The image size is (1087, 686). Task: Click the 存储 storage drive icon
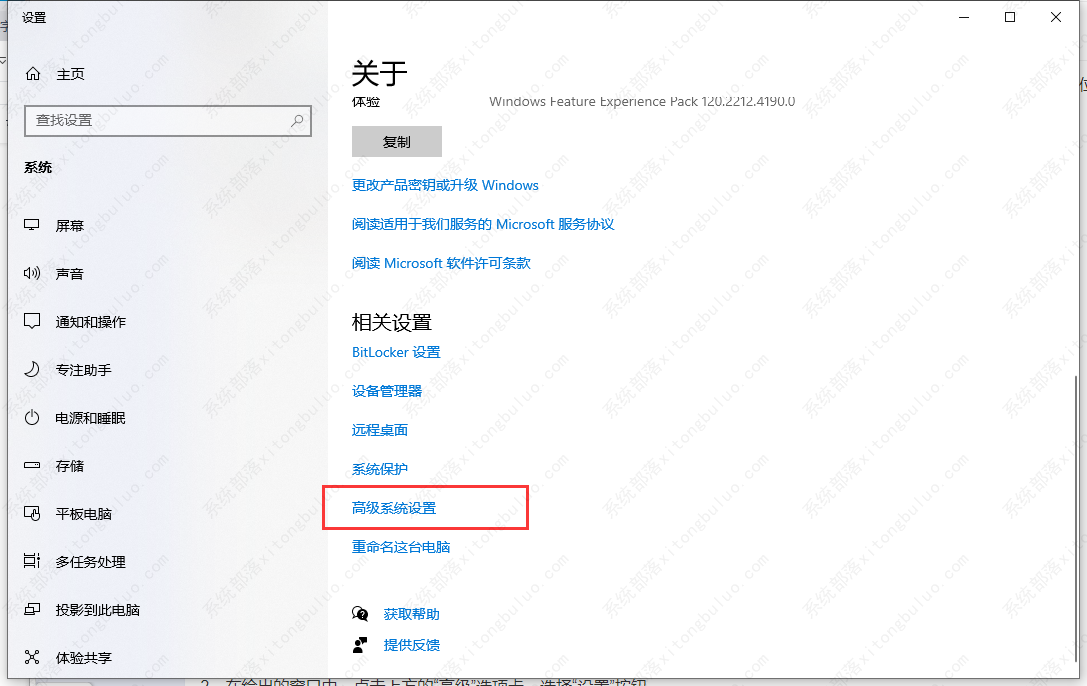click(x=32, y=465)
